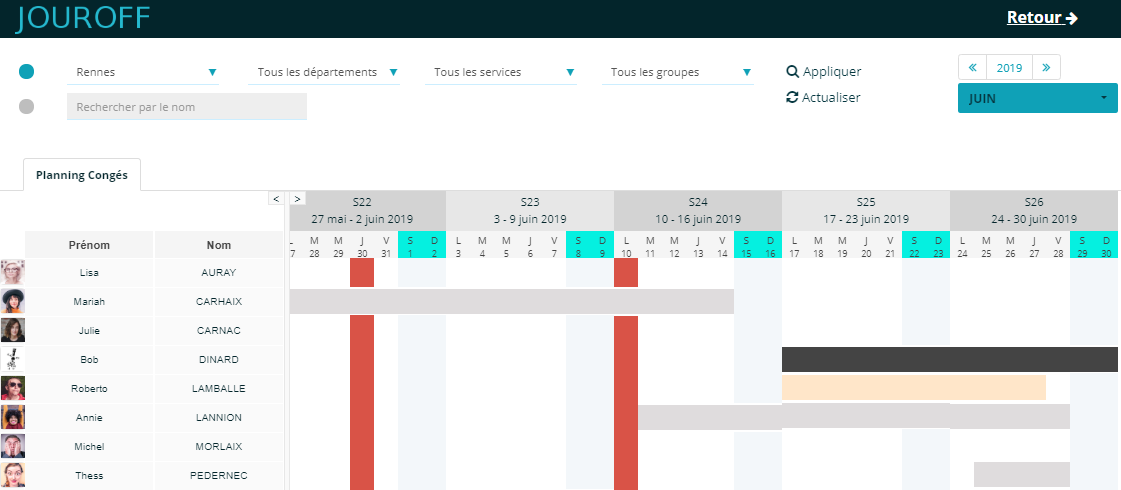Follow the Retour link in header
This screenshot has width=1121, height=490.
(1041, 18)
